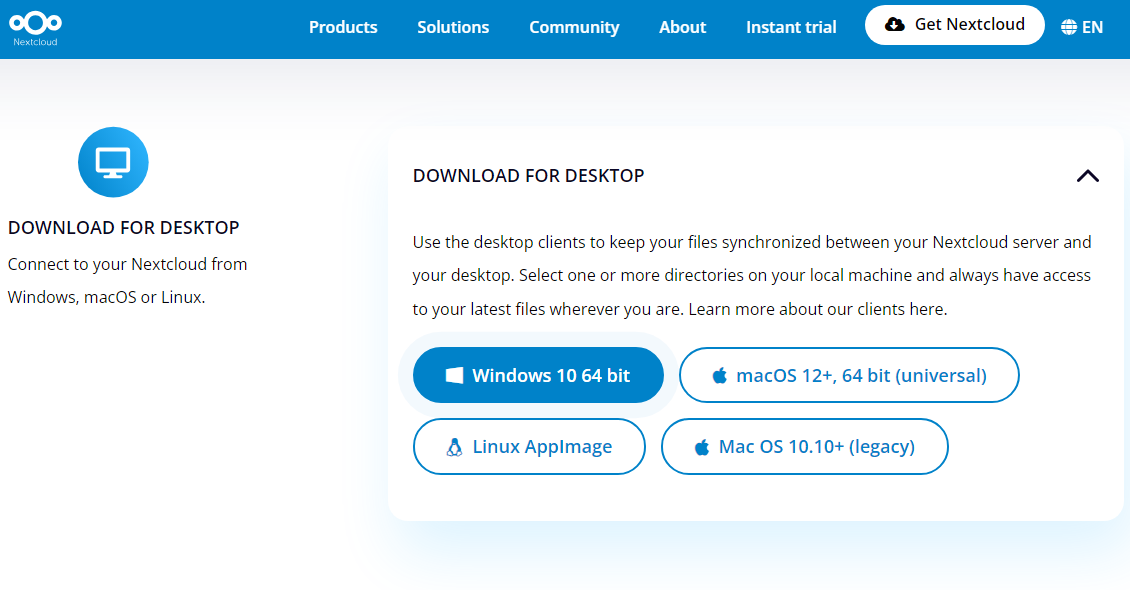1130x590 pixels.
Task: Click the Get Nextcloud button
Action: (x=955, y=25)
